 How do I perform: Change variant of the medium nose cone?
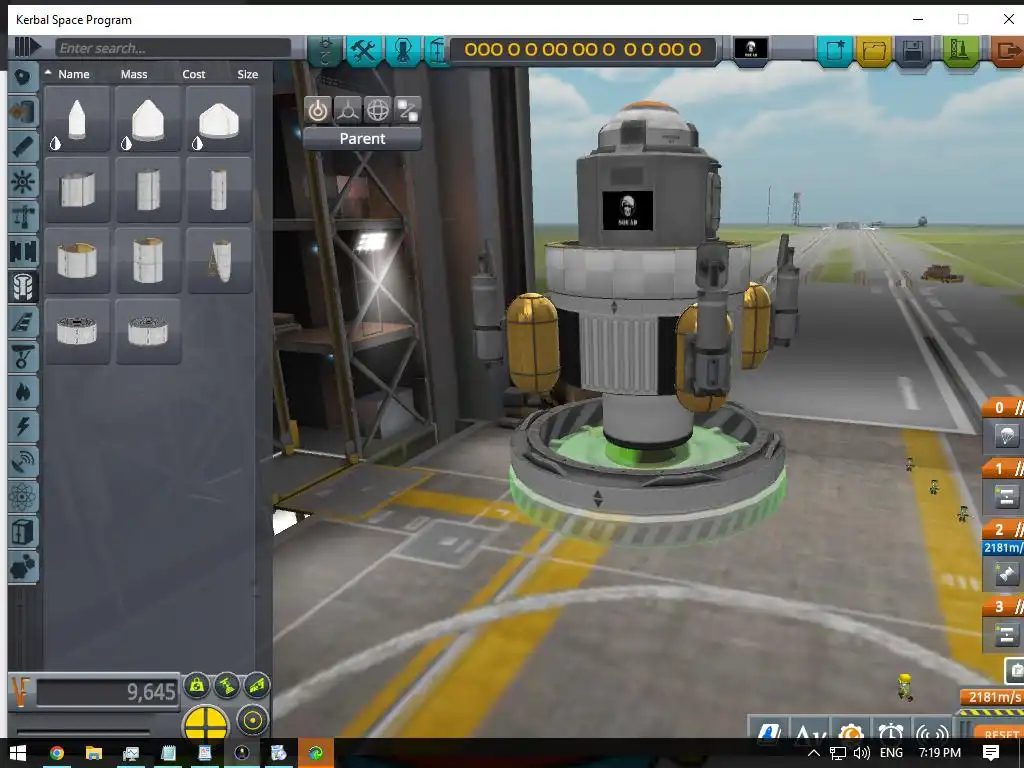click(x=127, y=143)
